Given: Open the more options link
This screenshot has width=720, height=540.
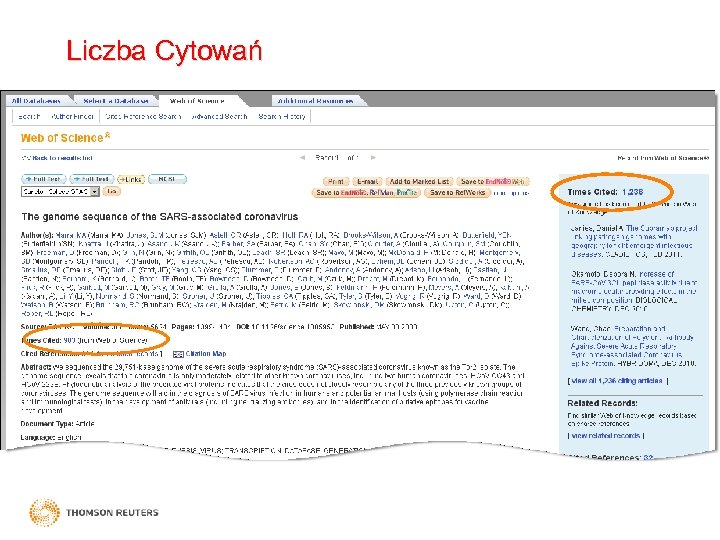Looking at the screenshot, I should [511, 193].
